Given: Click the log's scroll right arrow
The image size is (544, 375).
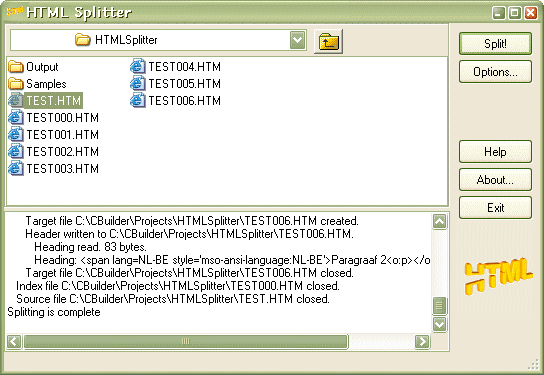Looking at the screenshot, I should [x=422, y=341].
